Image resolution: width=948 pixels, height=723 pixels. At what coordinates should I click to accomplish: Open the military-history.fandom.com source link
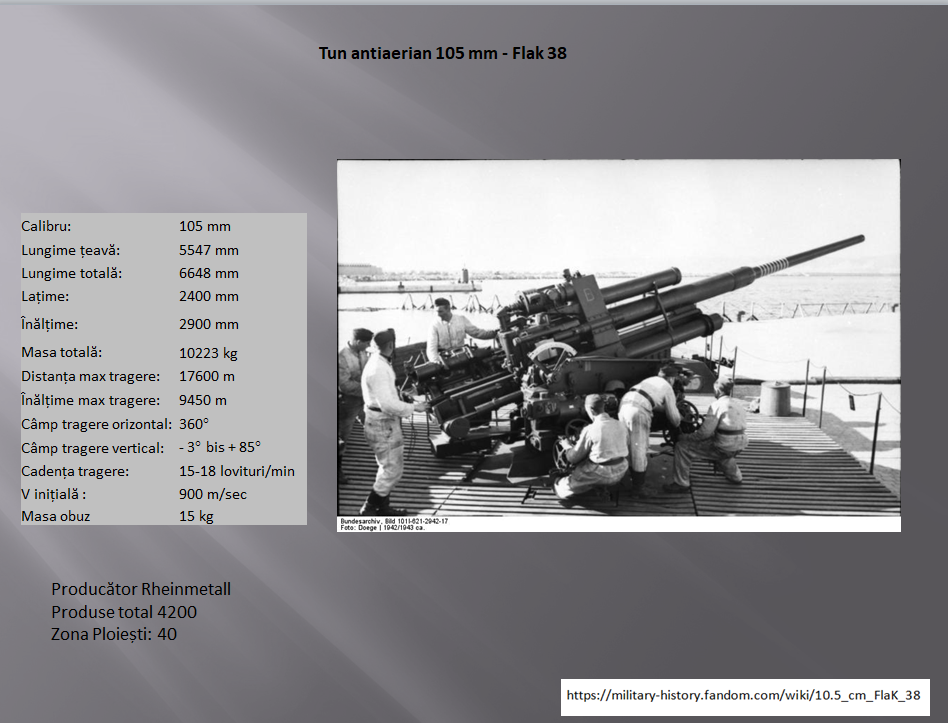coord(743,695)
